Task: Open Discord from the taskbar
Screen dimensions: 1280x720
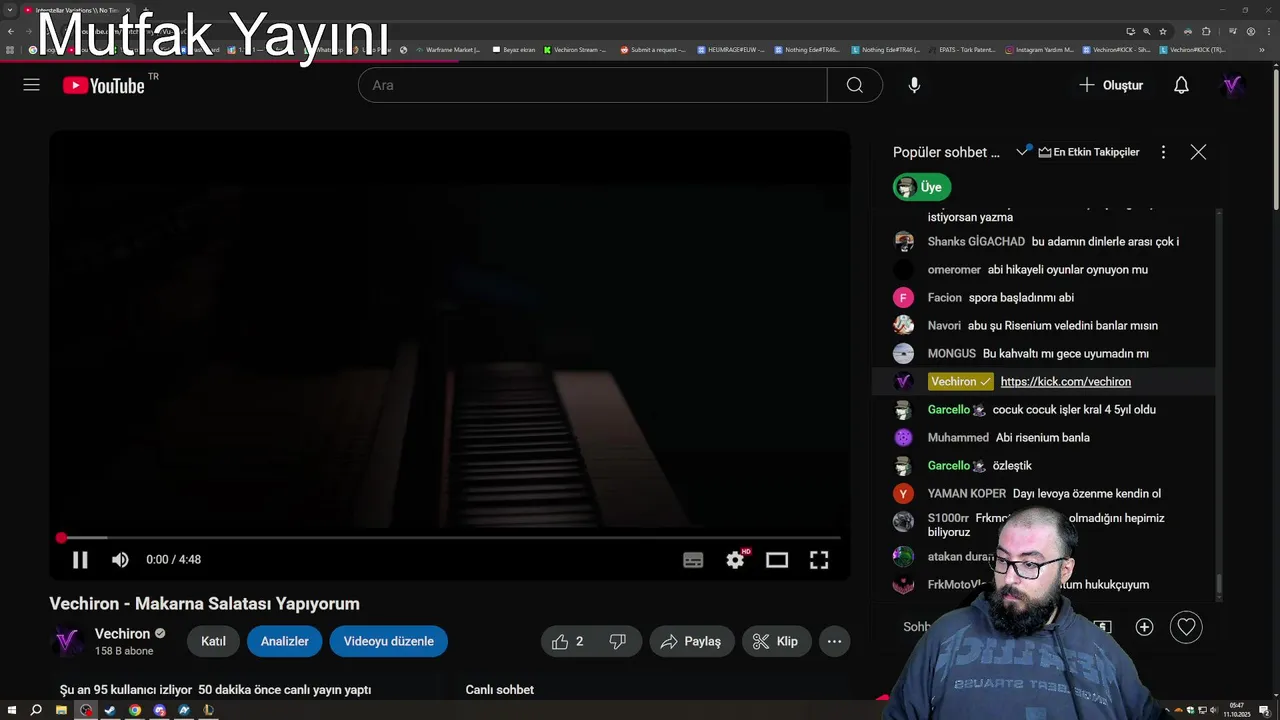Action: point(160,711)
